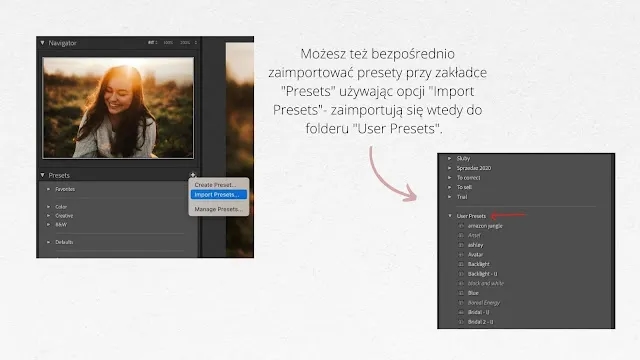Expand the Sprzedaż 2020 preset folder

click(449, 168)
